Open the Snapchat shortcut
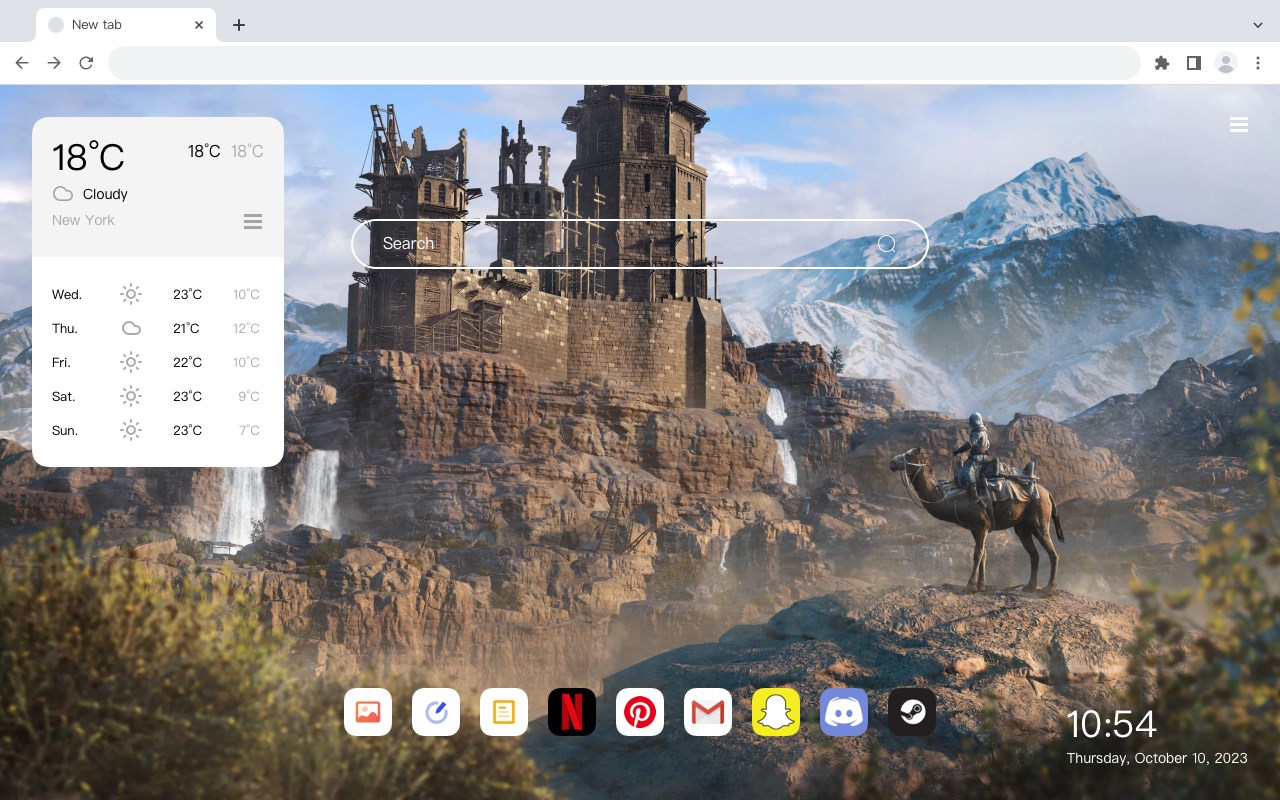This screenshot has width=1280, height=800. [776, 712]
